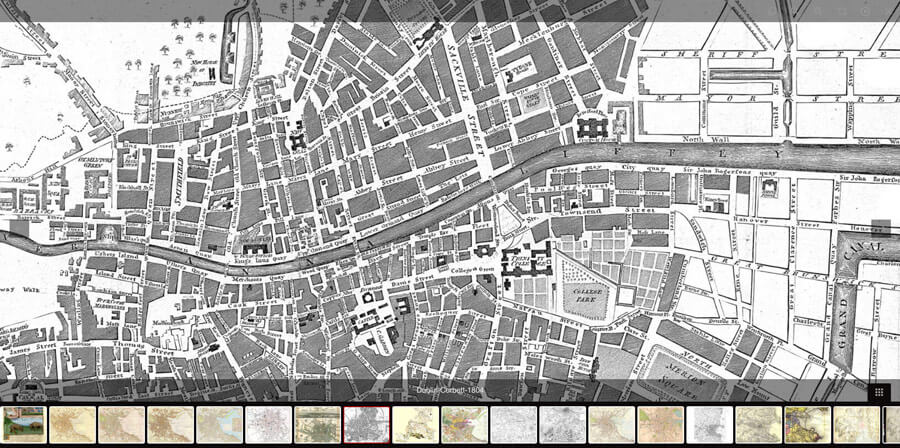Open the pale yellow map after the selected thumbnail

(416, 424)
